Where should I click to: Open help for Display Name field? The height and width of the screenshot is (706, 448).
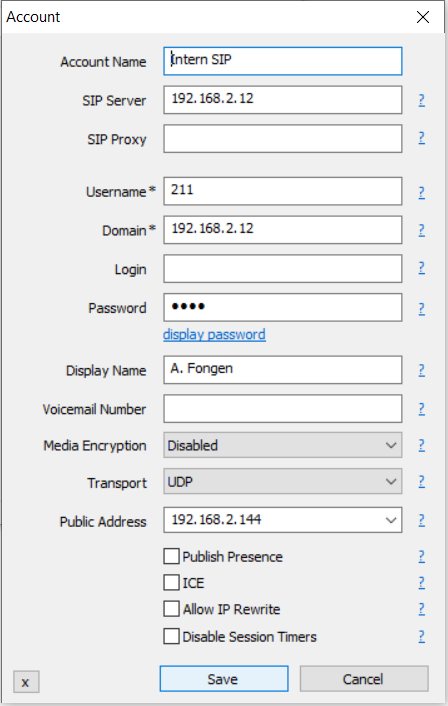coord(421,370)
